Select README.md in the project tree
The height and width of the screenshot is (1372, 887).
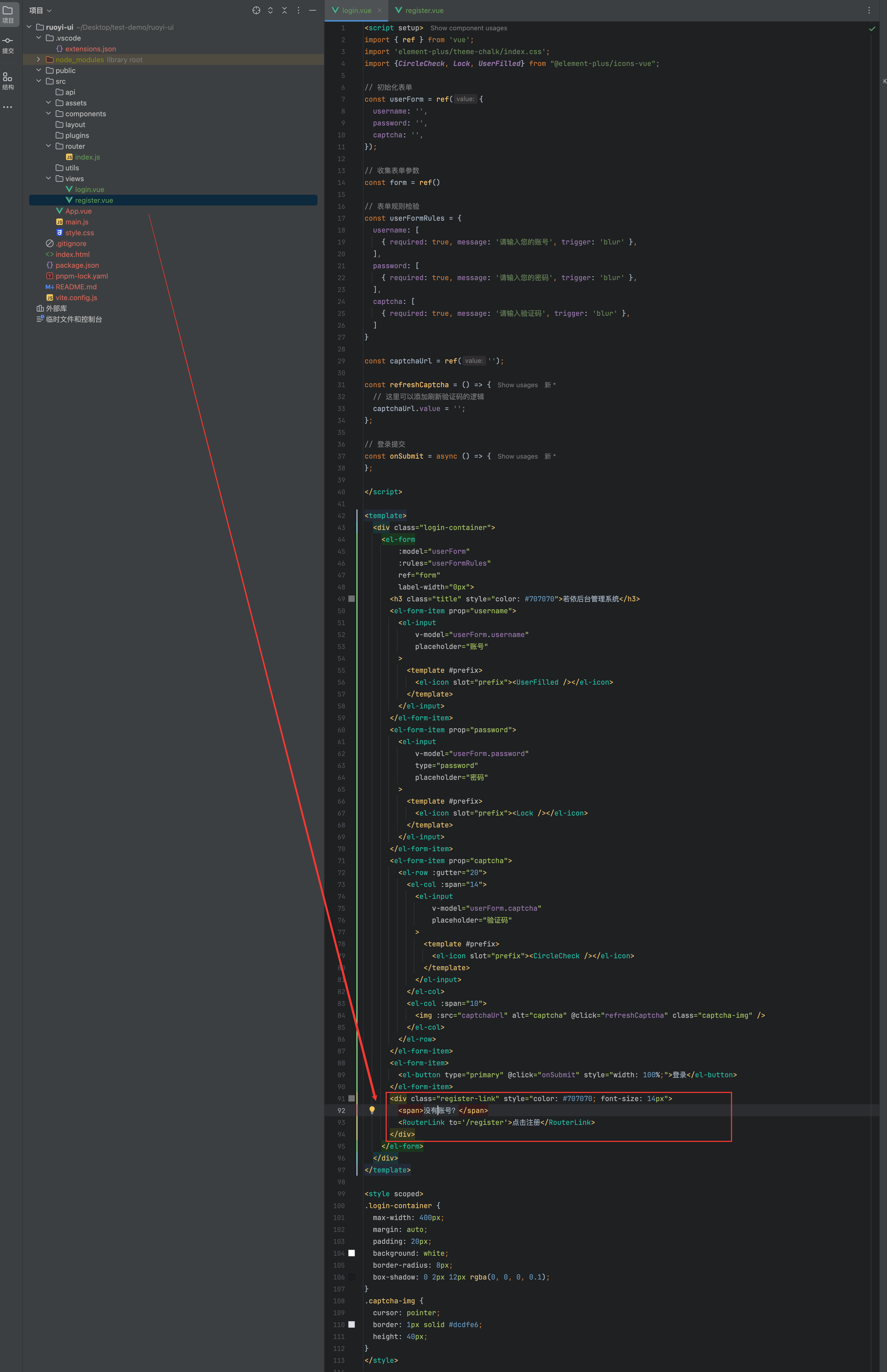coord(71,287)
